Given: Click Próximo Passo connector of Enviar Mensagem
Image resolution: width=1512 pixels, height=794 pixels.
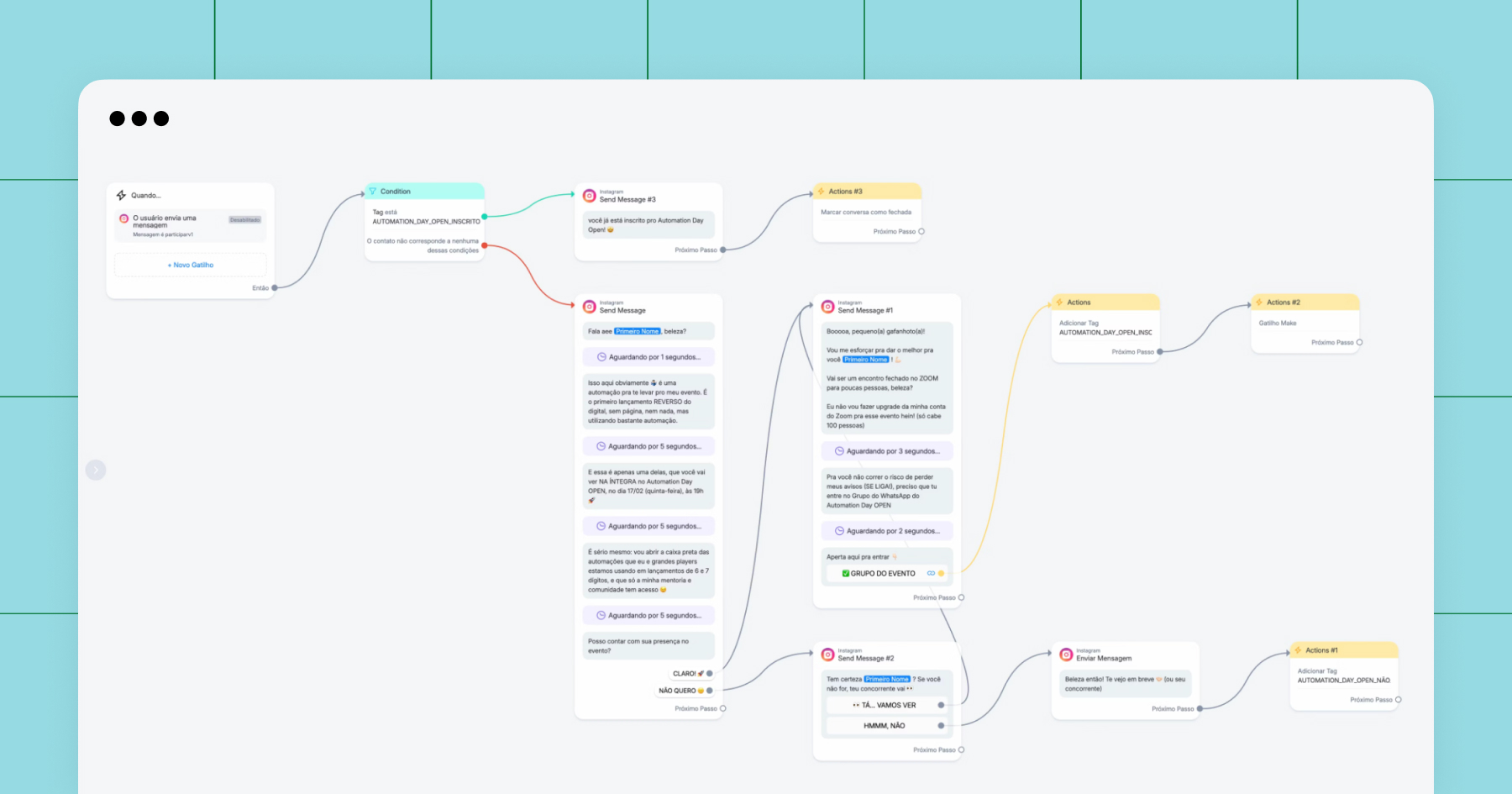Looking at the screenshot, I should 1200,709.
